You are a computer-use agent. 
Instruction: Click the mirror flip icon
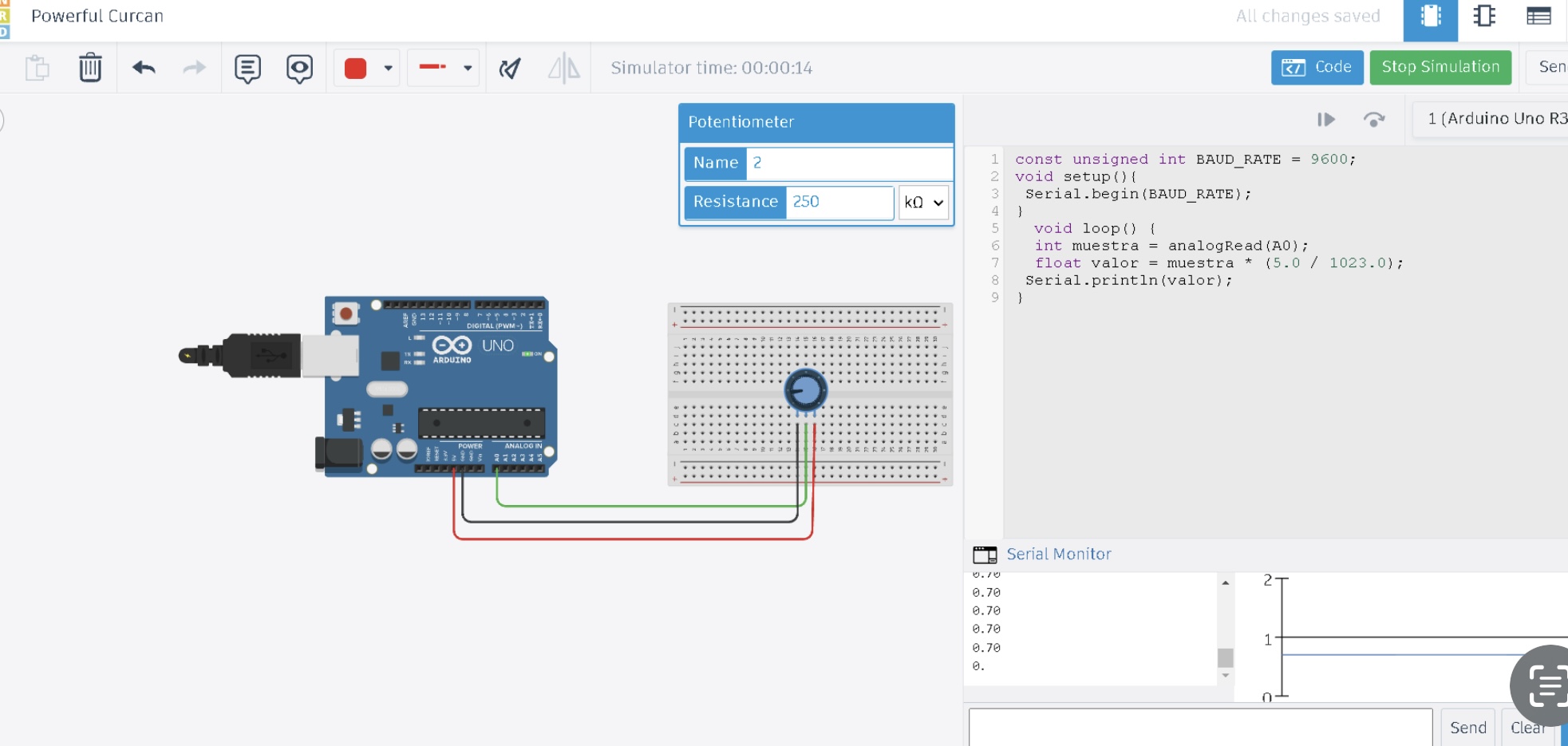(x=563, y=69)
